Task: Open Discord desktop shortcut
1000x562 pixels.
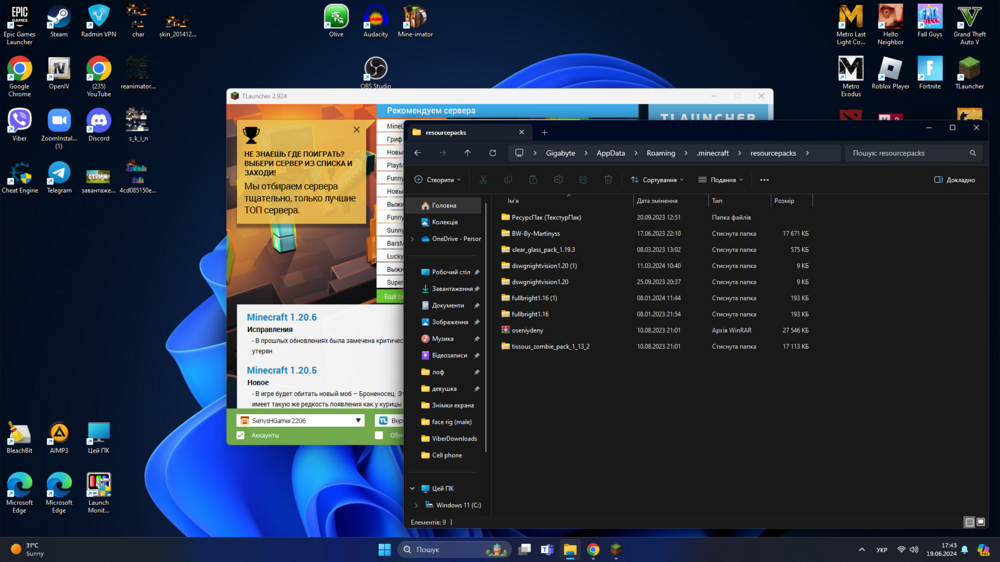Action: [98, 125]
